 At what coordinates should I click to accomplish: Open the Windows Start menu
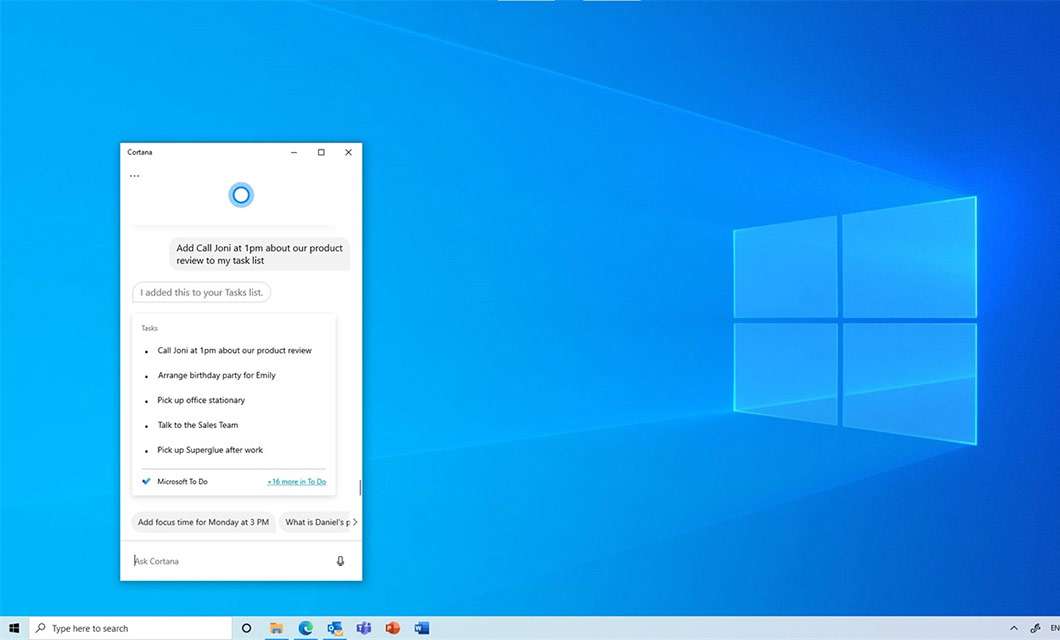click(14, 628)
